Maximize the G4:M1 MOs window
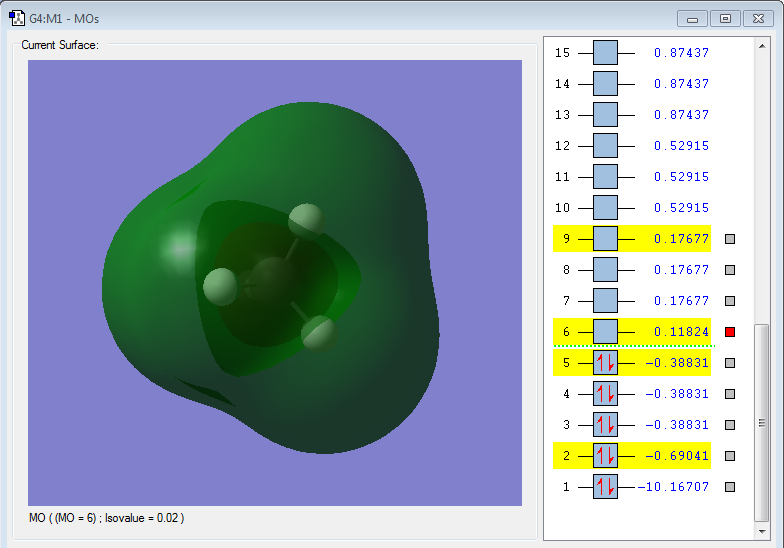This screenshot has height=548, width=784. click(x=725, y=18)
